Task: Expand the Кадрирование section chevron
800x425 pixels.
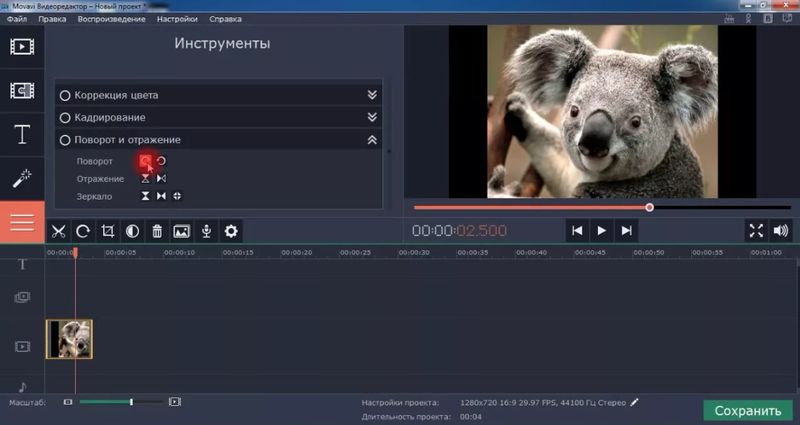Action: pyautogui.click(x=372, y=118)
